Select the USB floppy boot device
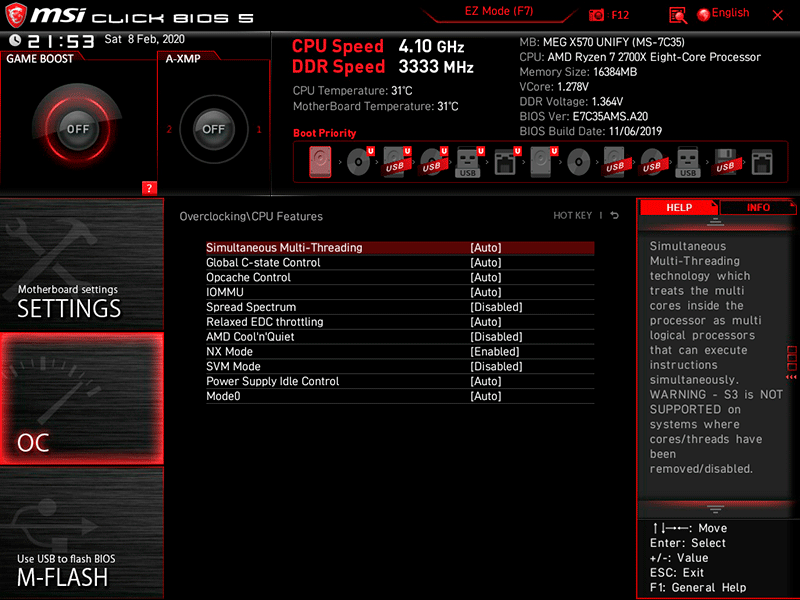Image resolution: width=800 pixels, height=600 pixels. tap(725, 162)
